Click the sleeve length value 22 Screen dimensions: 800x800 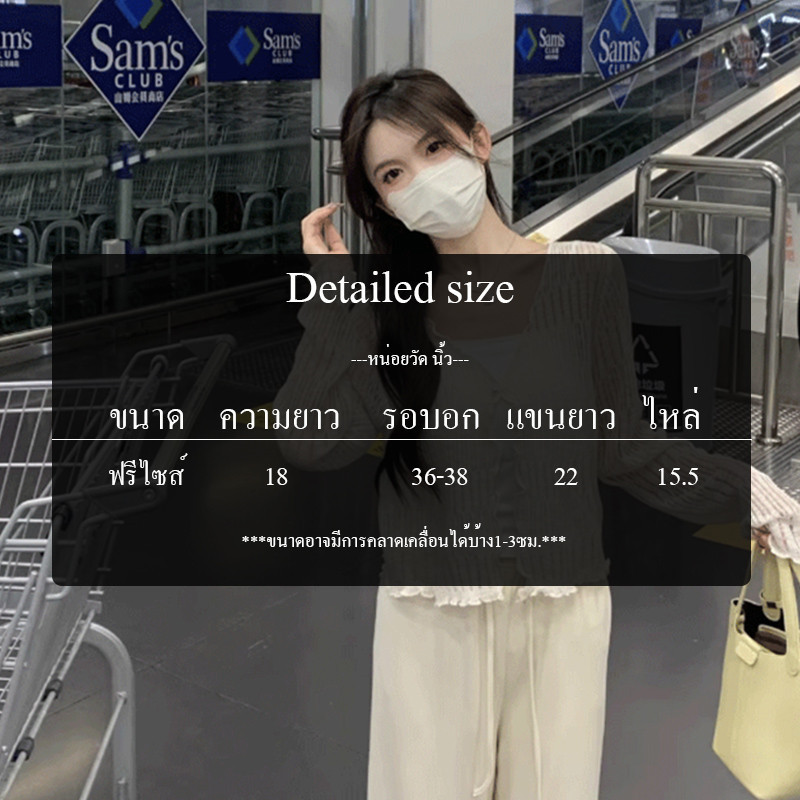coord(566,477)
